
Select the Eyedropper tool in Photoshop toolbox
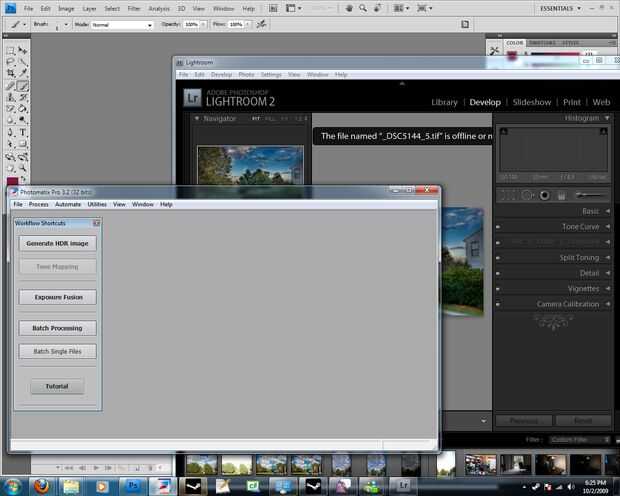pos(23,73)
